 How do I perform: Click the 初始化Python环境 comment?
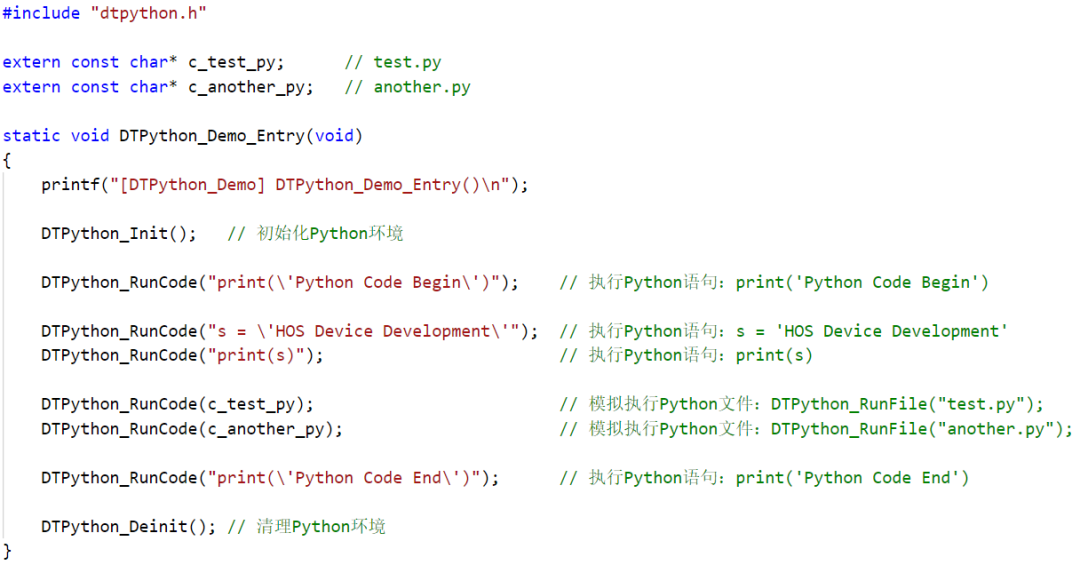tap(315, 234)
